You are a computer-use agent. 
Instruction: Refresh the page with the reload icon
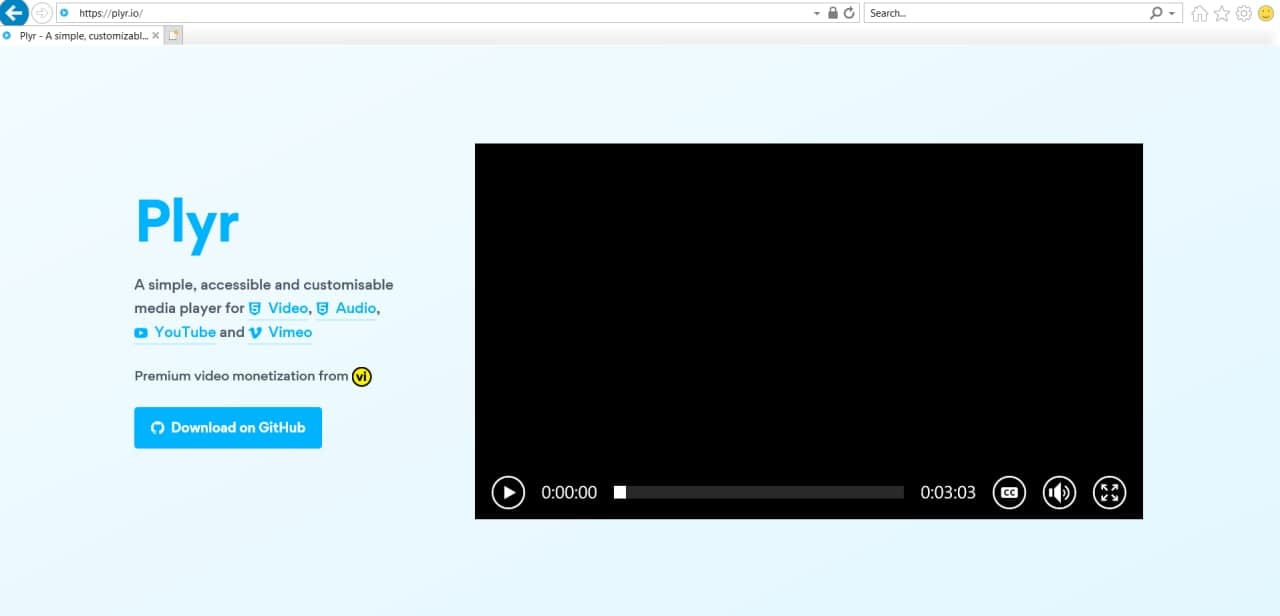coord(849,13)
